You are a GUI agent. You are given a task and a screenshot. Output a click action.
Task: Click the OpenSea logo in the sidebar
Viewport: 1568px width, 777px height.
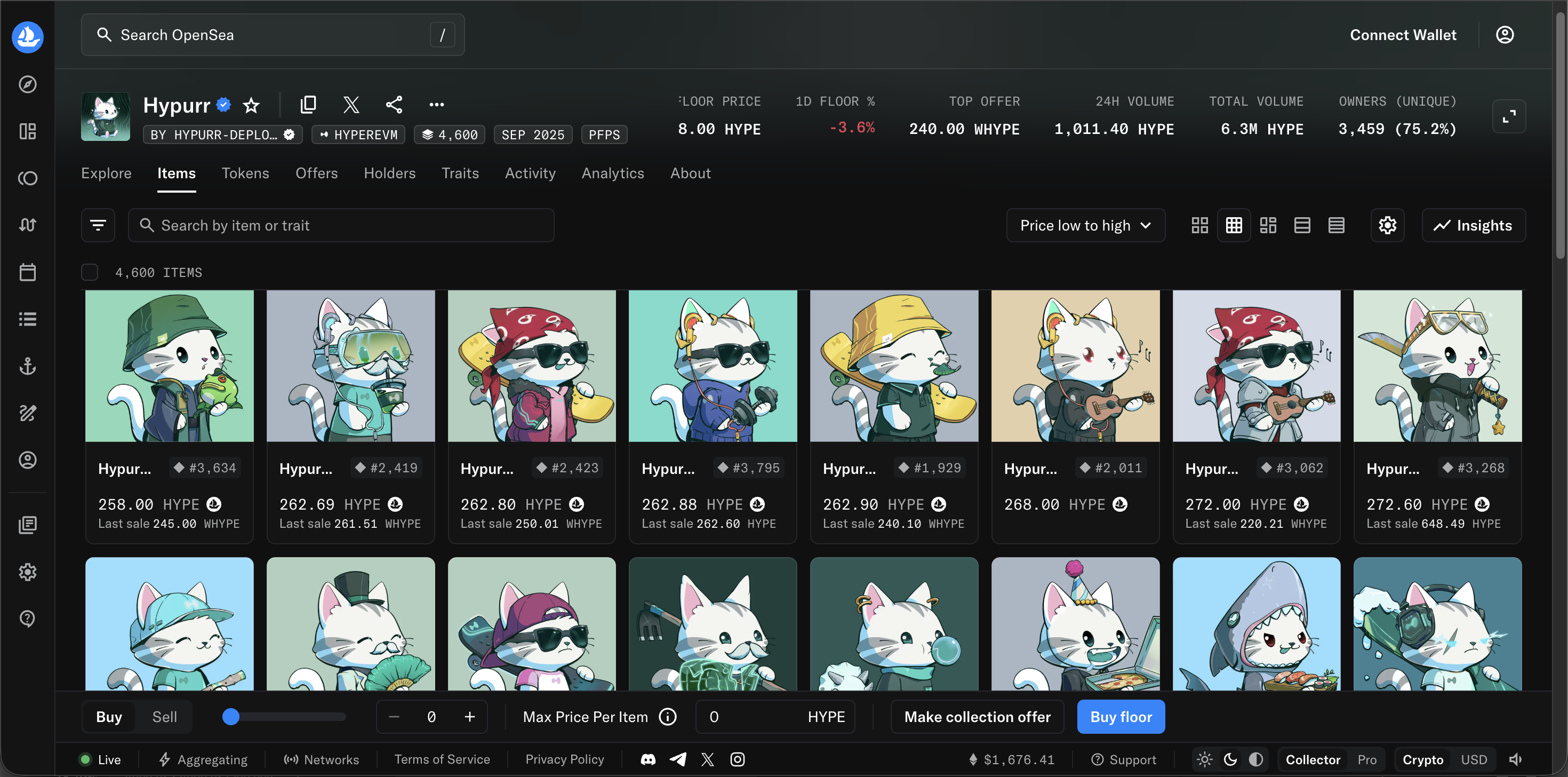tap(27, 37)
